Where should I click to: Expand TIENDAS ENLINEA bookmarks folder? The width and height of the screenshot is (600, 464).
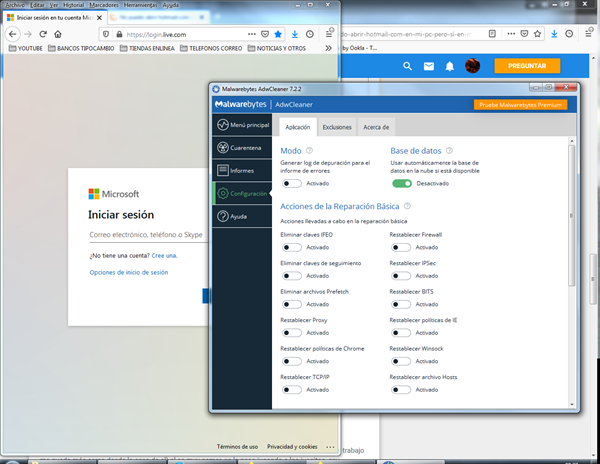(147, 48)
